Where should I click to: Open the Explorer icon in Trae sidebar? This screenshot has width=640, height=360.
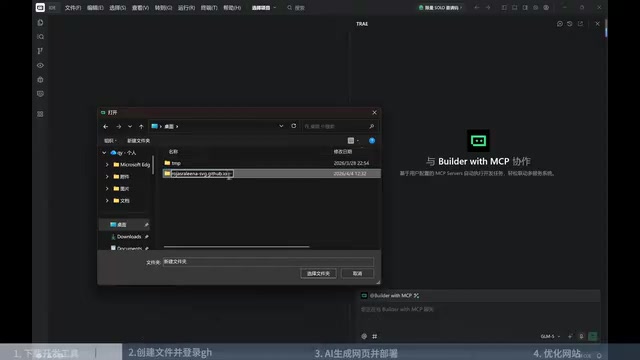click(x=40, y=23)
